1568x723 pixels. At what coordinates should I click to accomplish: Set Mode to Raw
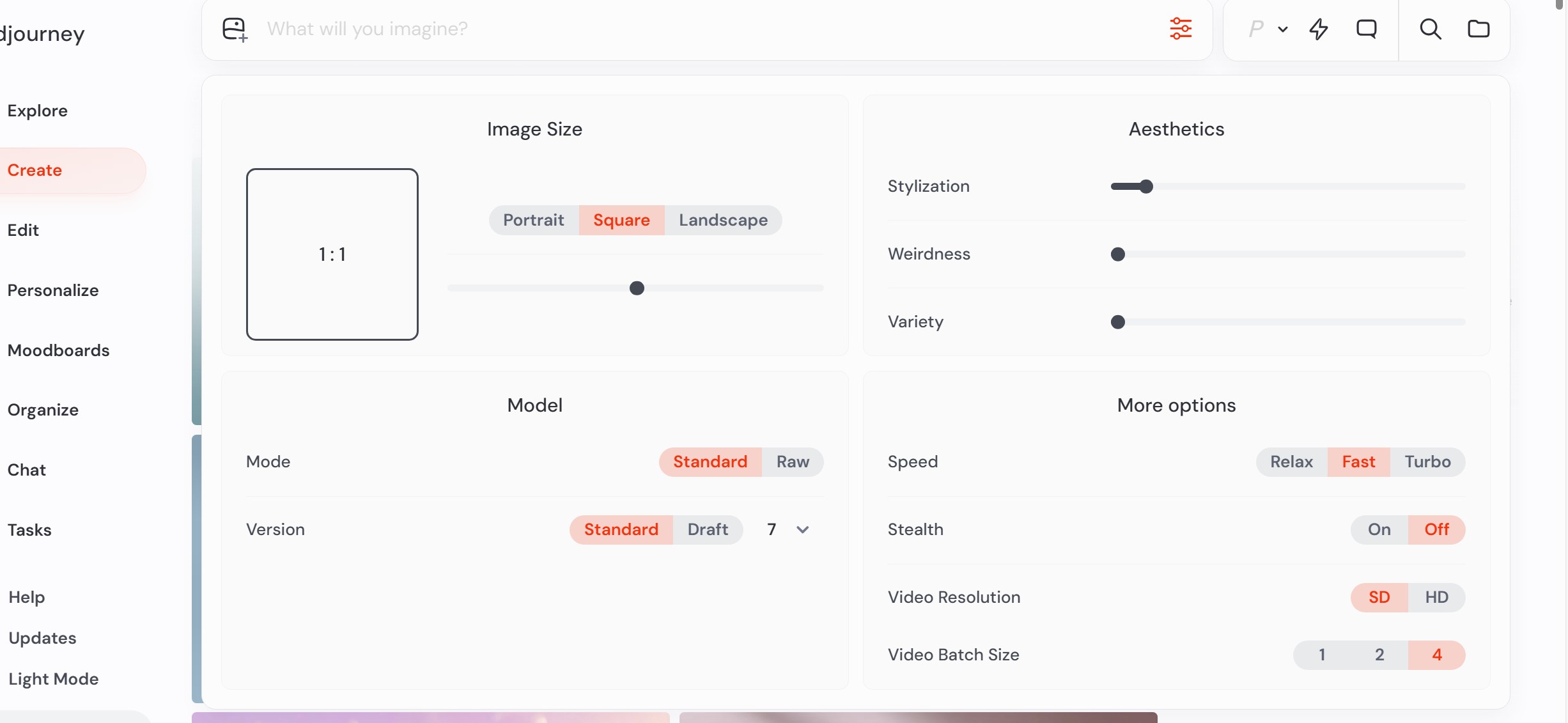[x=792, y=462]
